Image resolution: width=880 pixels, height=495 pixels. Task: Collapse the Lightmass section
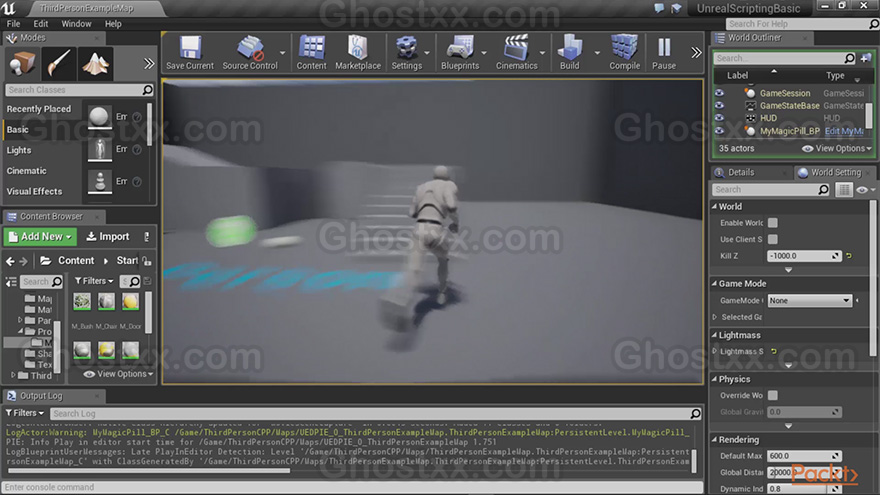click(x=714, y=335)
